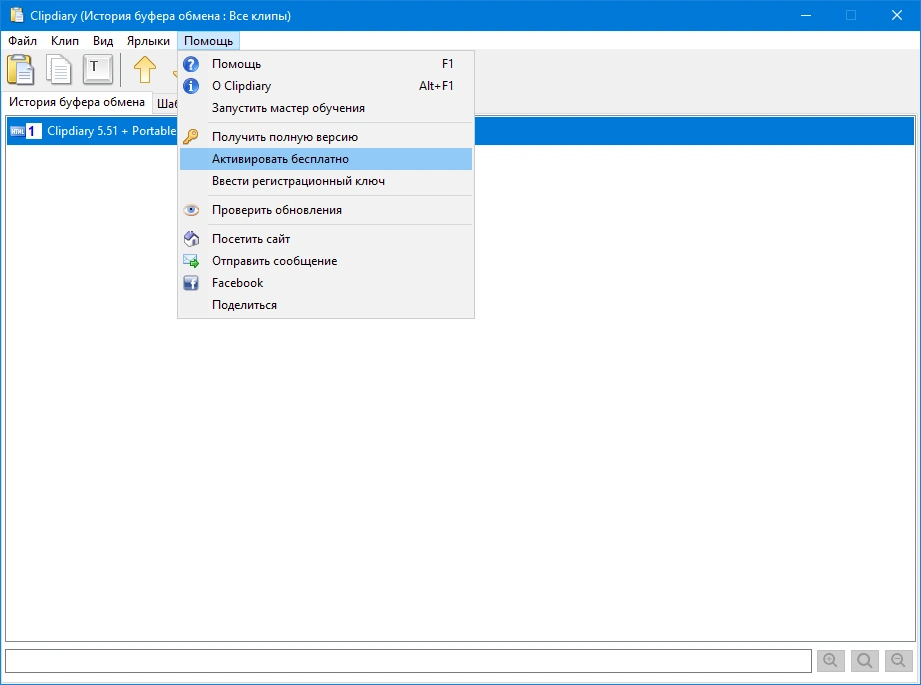
Task: Select Отправить сообщение
Action: point(326,261)
